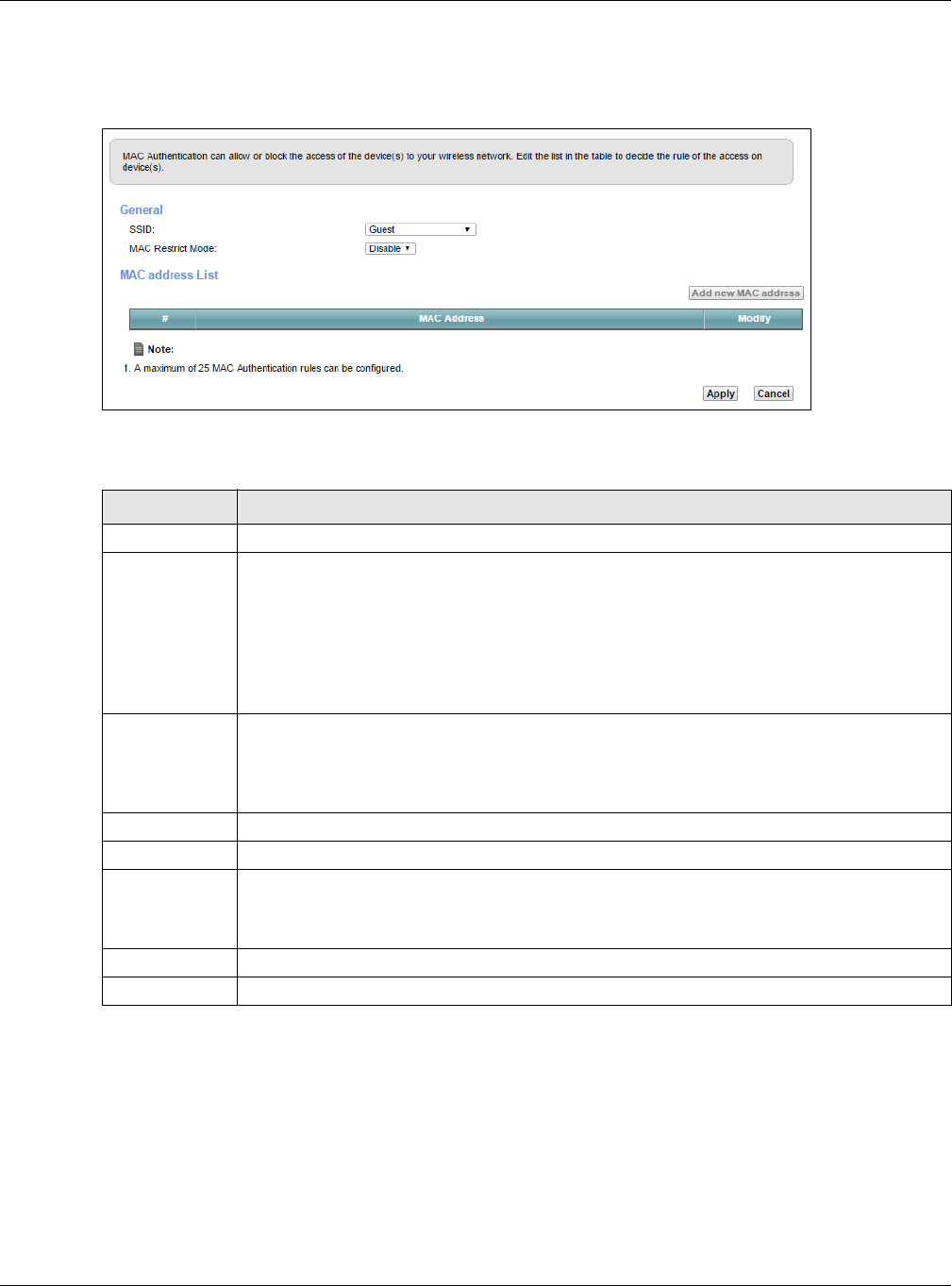Viewport: 952px width, 1286px height.
Task: Select the # column header
Action: coord(164,319)
